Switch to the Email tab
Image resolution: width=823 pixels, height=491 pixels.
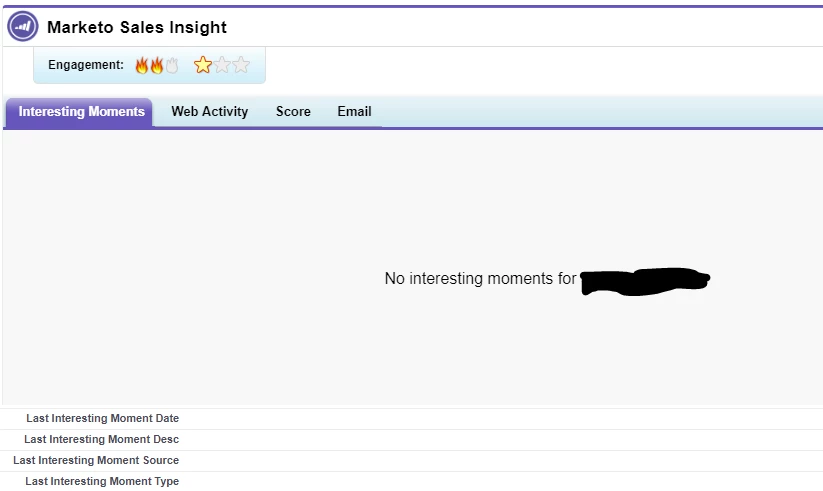point(354,111)
